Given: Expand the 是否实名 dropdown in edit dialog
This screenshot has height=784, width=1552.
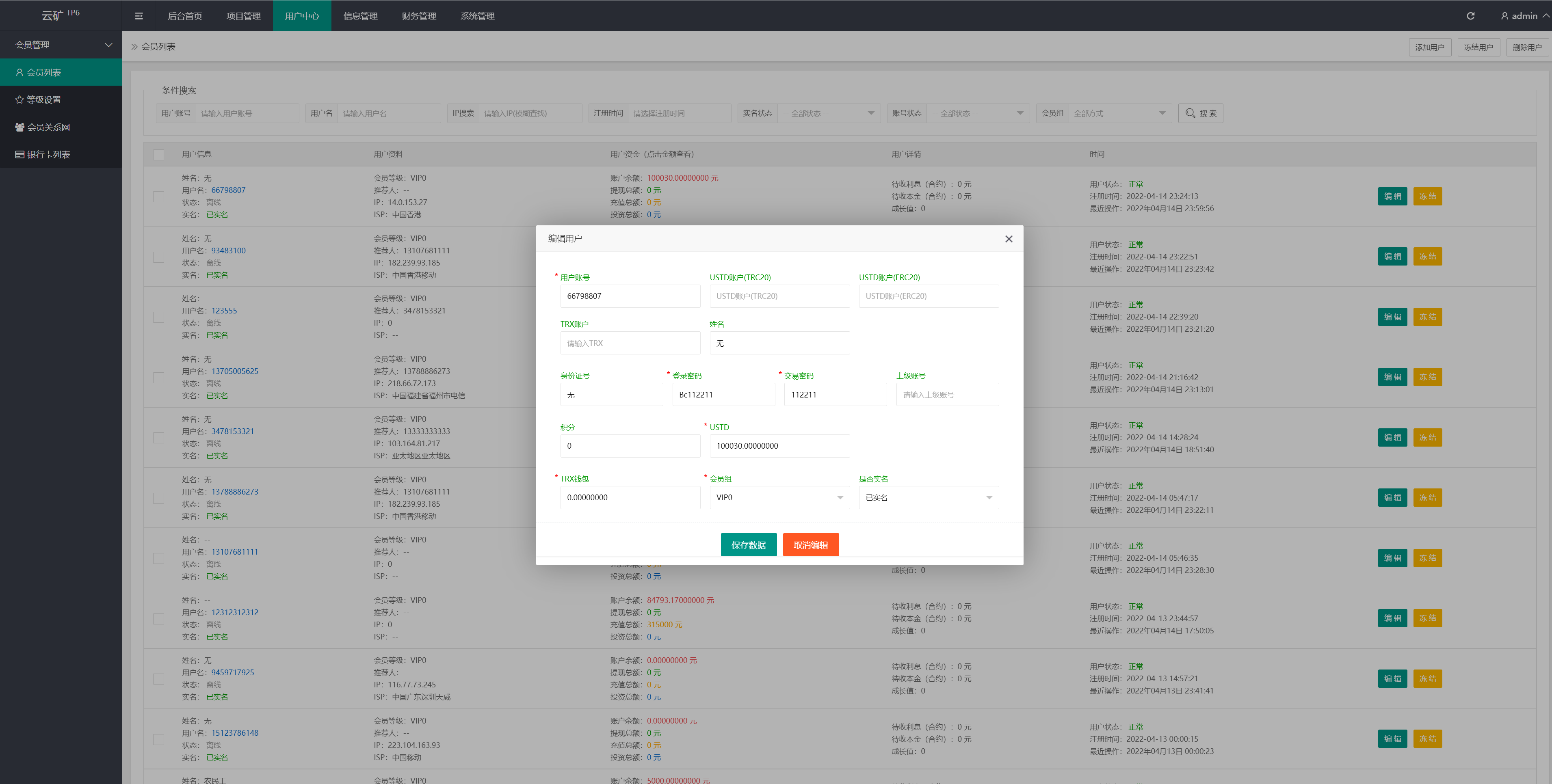Looking at the screenshot, I should [x=986, y=497].
